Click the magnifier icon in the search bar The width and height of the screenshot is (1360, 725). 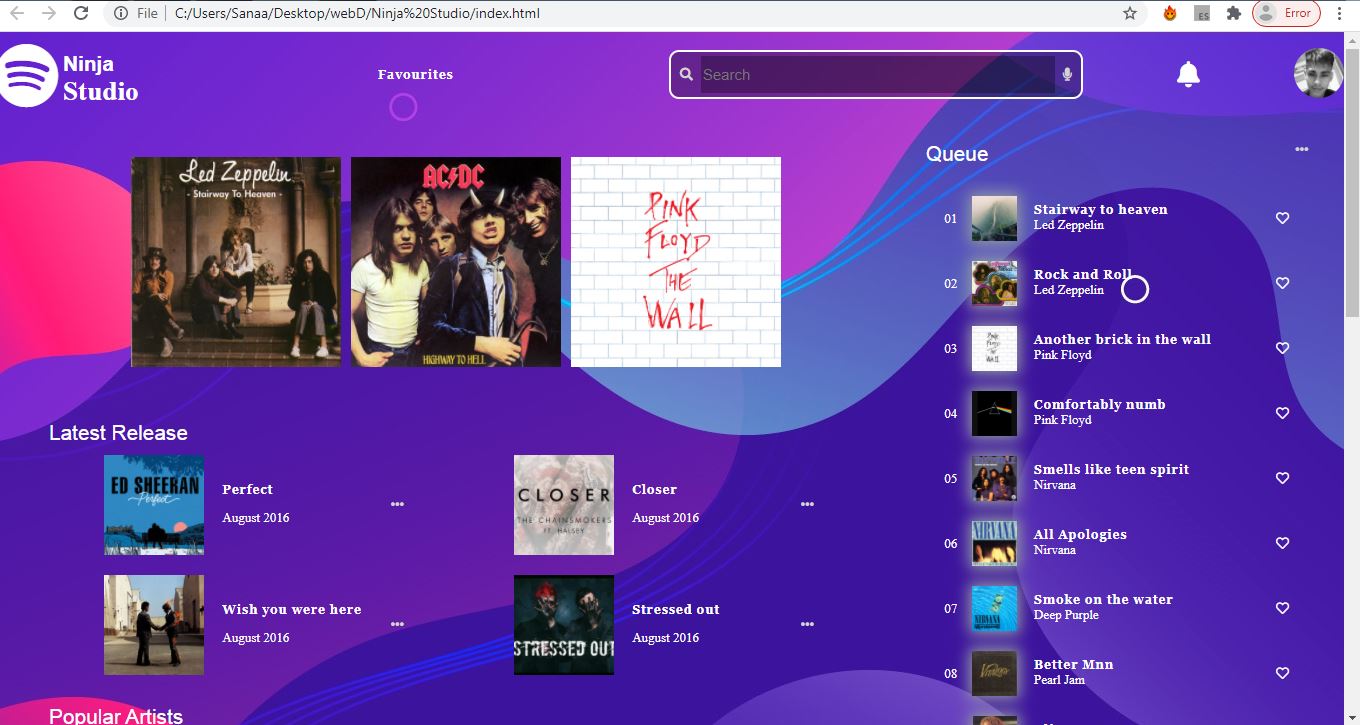pyautogui.click(x=686, y=74)
